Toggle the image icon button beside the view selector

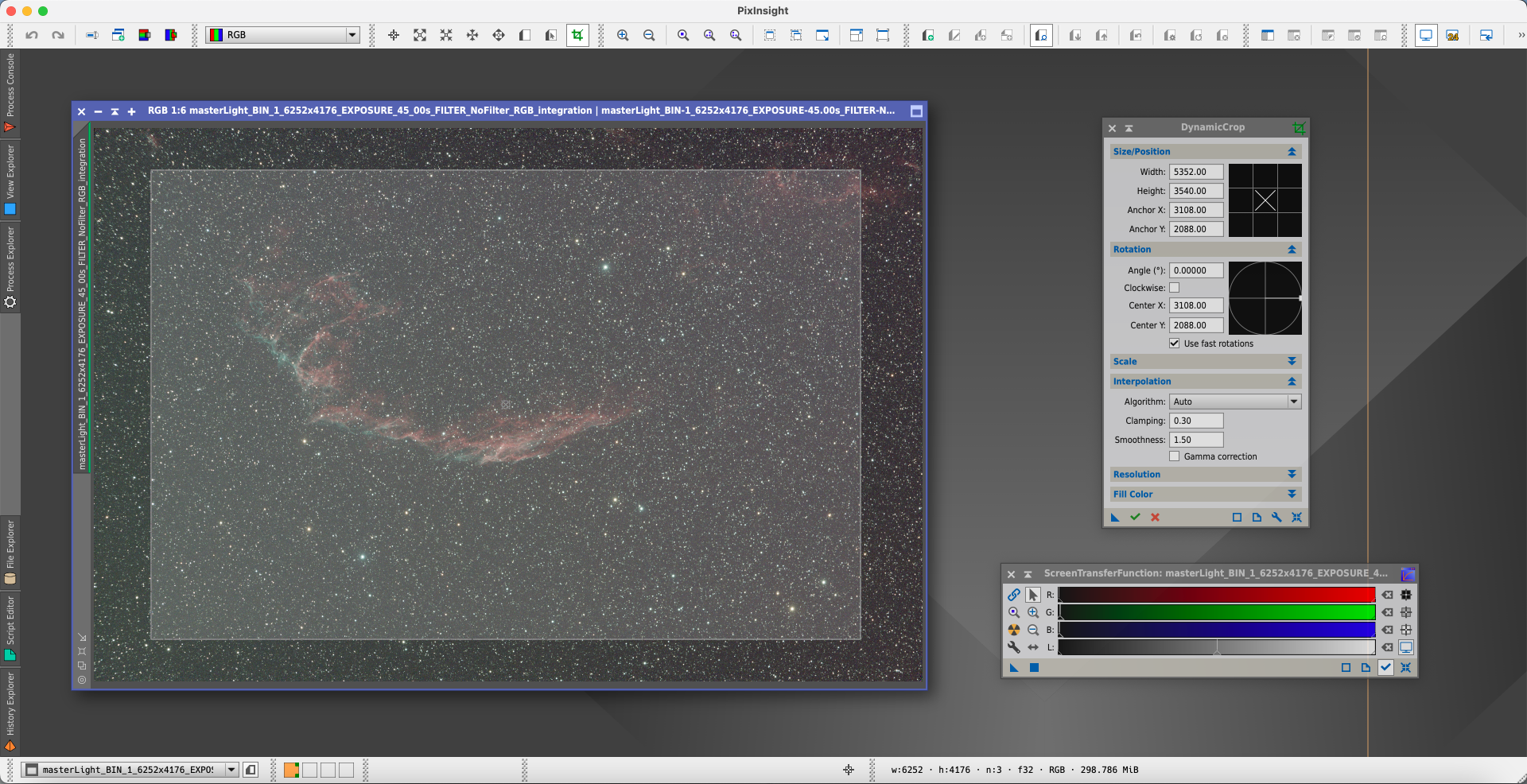click(251, 770)
